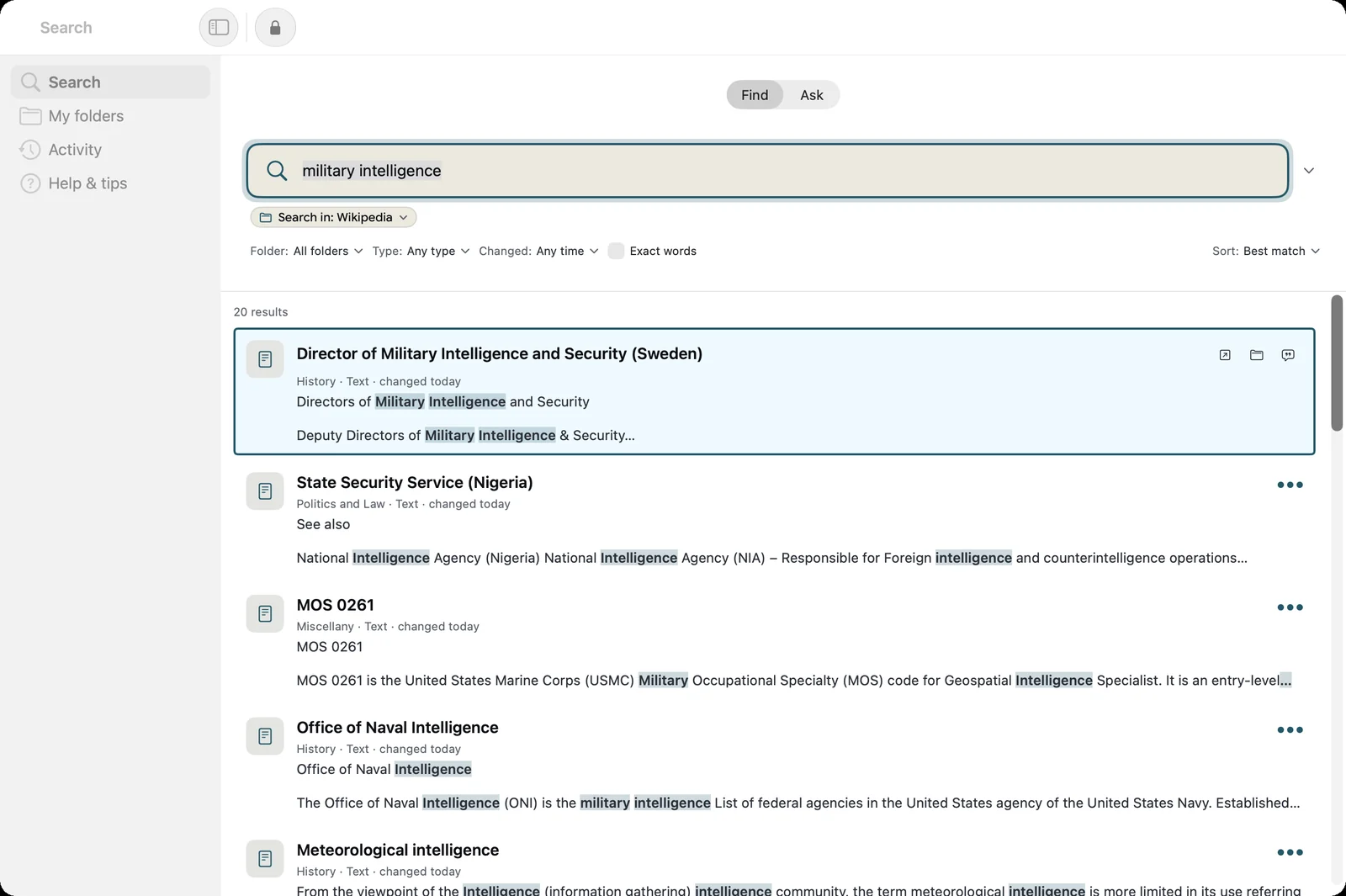Open Help & tips in sidebar
The height and width of the screenshot is (896, 1346).
pos(110,183)
